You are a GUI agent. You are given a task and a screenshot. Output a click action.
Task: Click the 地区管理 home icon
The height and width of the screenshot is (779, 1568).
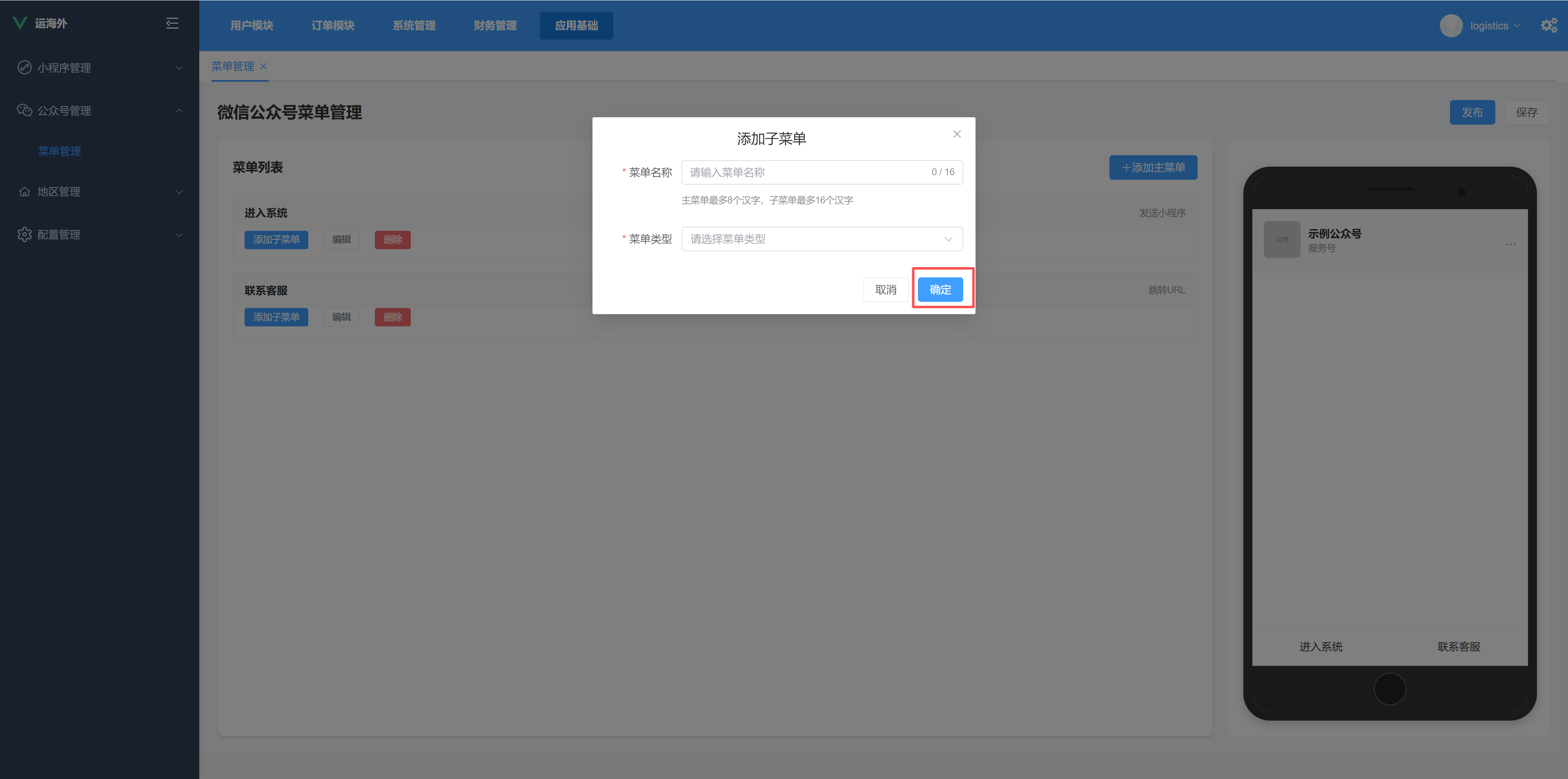pyautogui.click(x=24, y=192)
